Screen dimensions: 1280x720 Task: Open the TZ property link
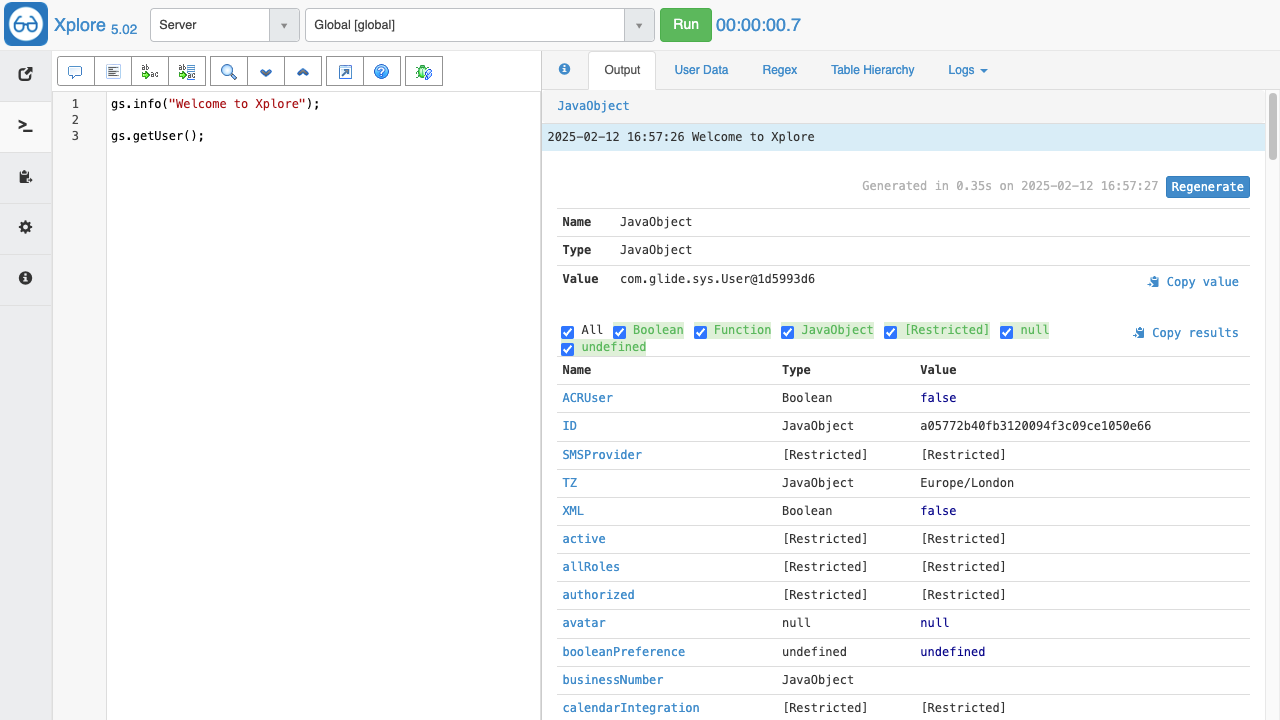[x=570, y=483]
